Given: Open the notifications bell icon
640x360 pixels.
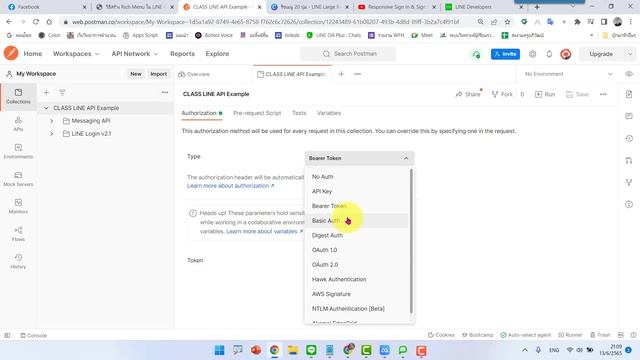Looking at the screenshot, I should pos(549,54).
